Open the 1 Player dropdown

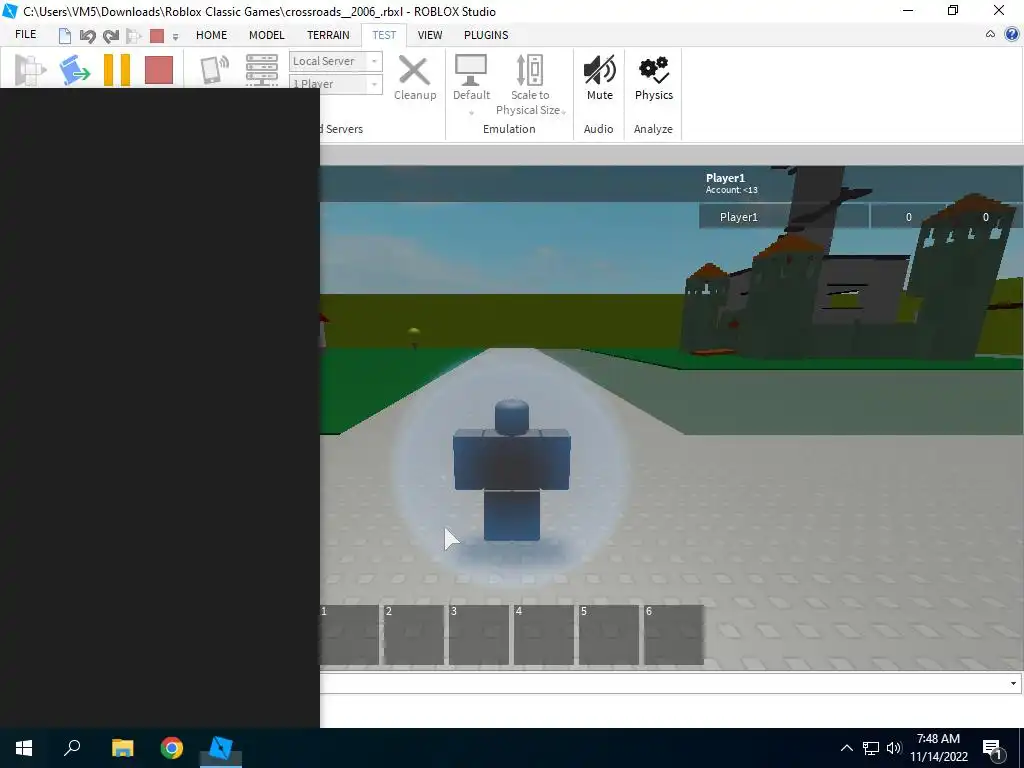point(336,84)
